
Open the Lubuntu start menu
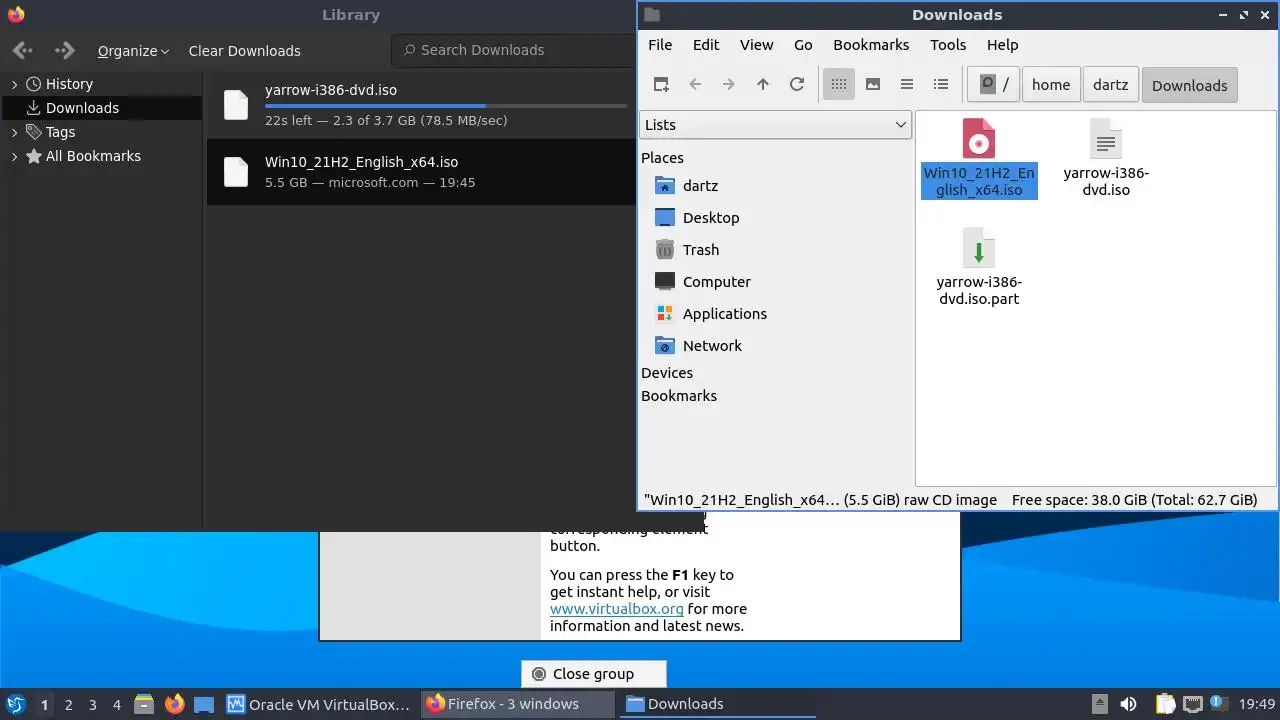click(15, 704)
